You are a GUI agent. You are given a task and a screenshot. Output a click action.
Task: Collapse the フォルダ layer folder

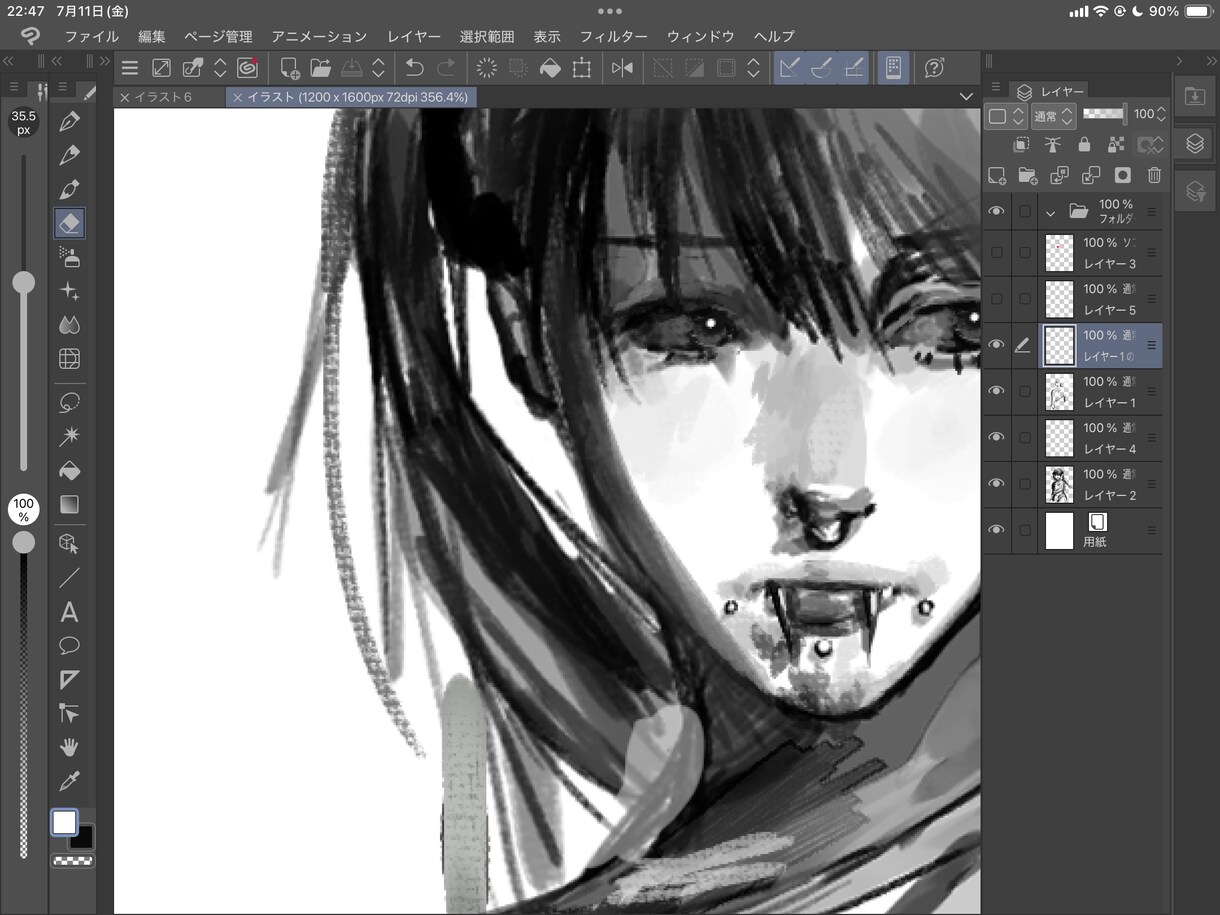(1051, 213)
